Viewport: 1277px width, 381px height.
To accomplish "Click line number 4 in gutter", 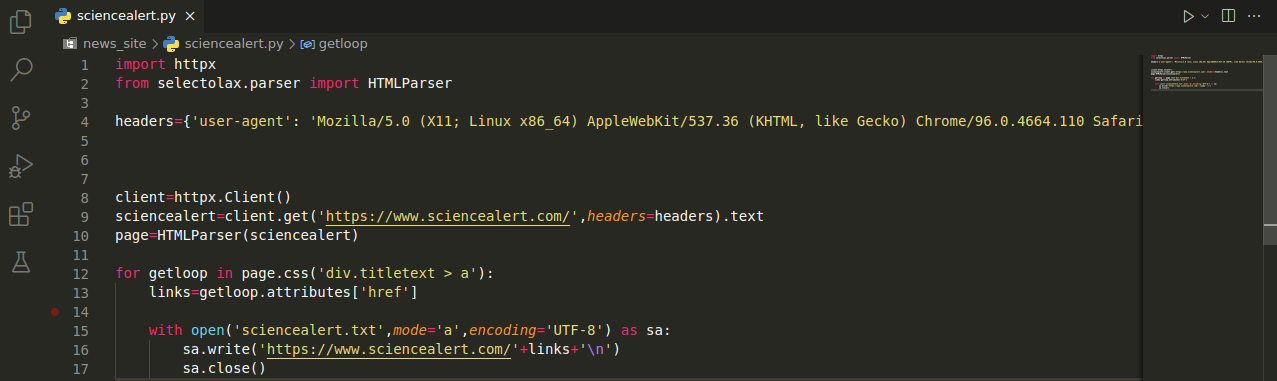I will point(84,122).
